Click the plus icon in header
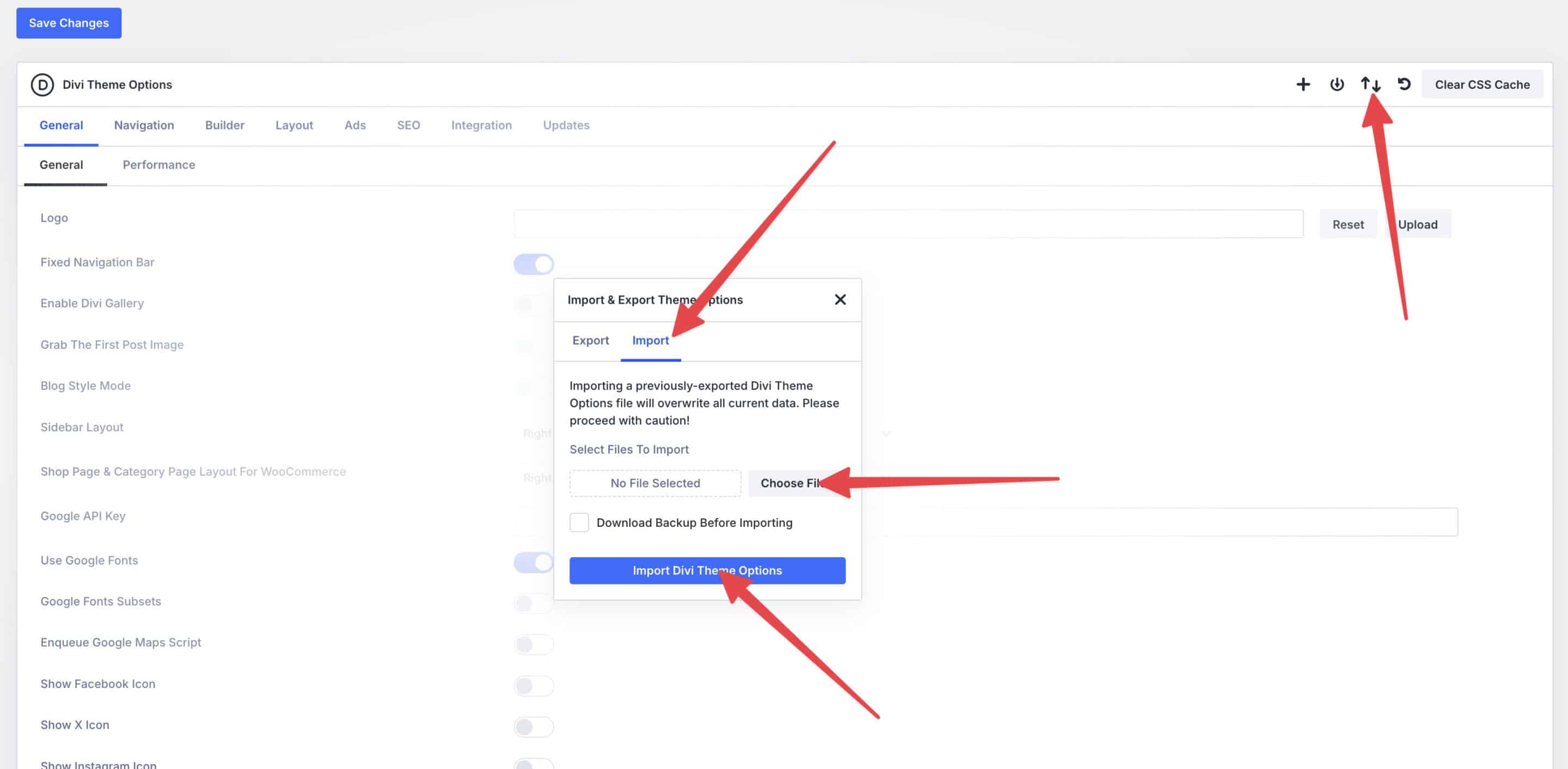This screenshot has width=1568, height=769. click(x=1303, y=84)
